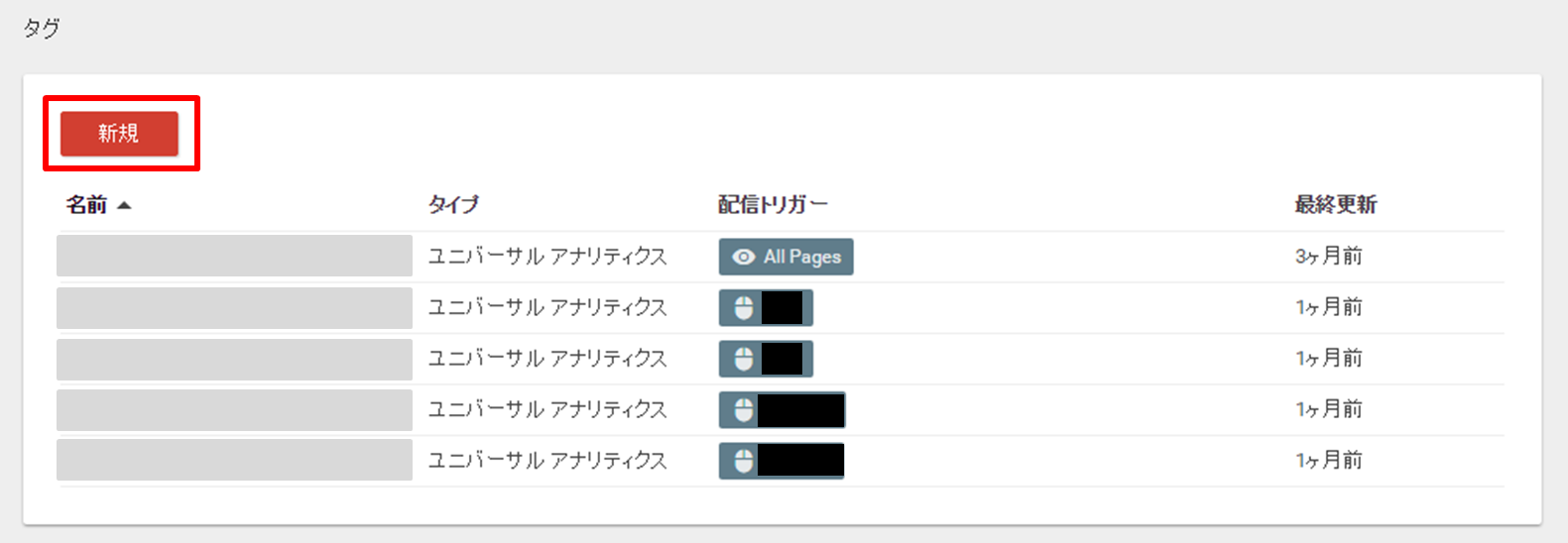Toggle the sort arrow beside 名前
The width and height of the screenshot is (1568, 543).
pos(124,206)
